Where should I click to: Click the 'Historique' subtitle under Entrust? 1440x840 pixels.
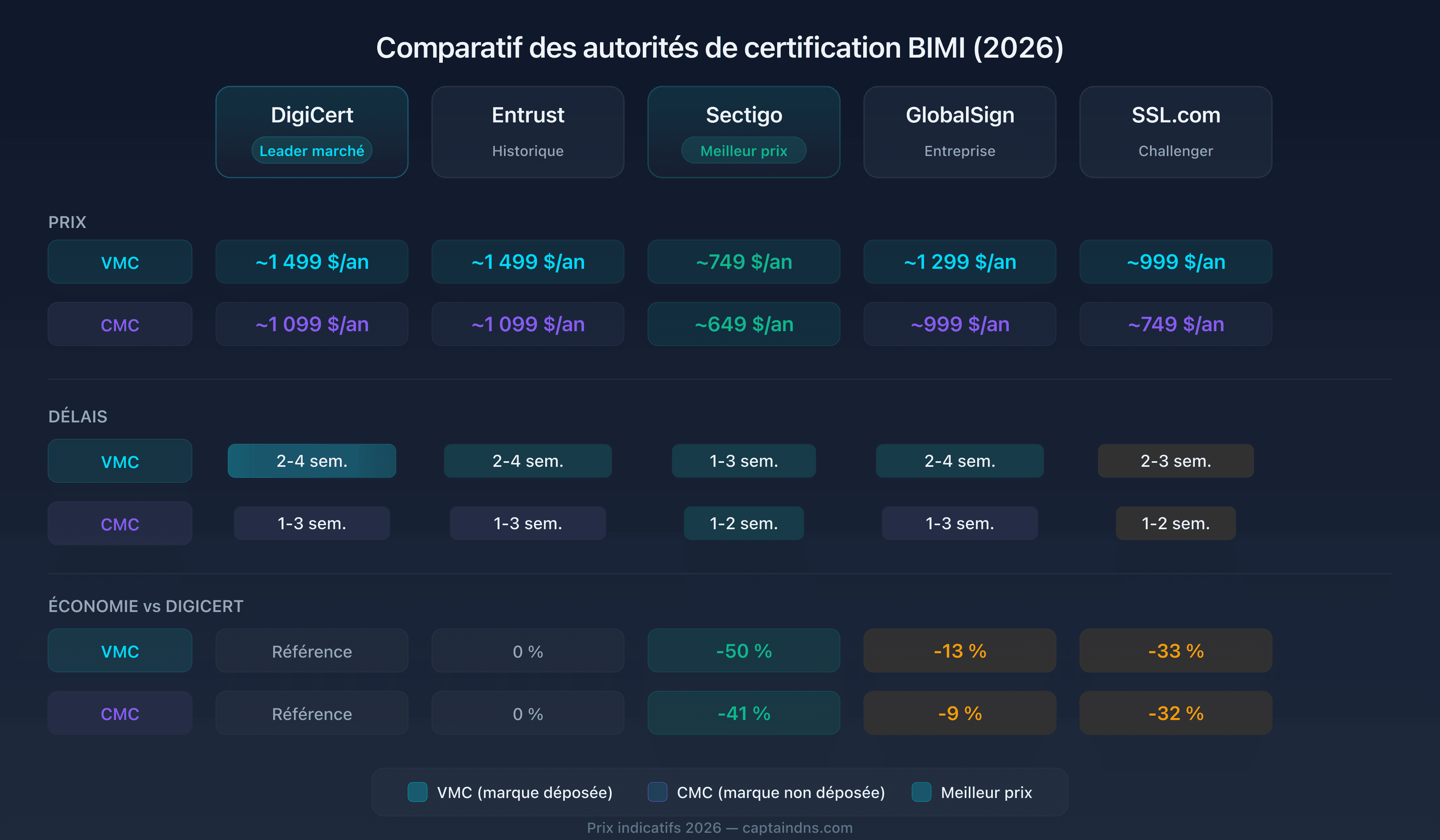point(528,151)
